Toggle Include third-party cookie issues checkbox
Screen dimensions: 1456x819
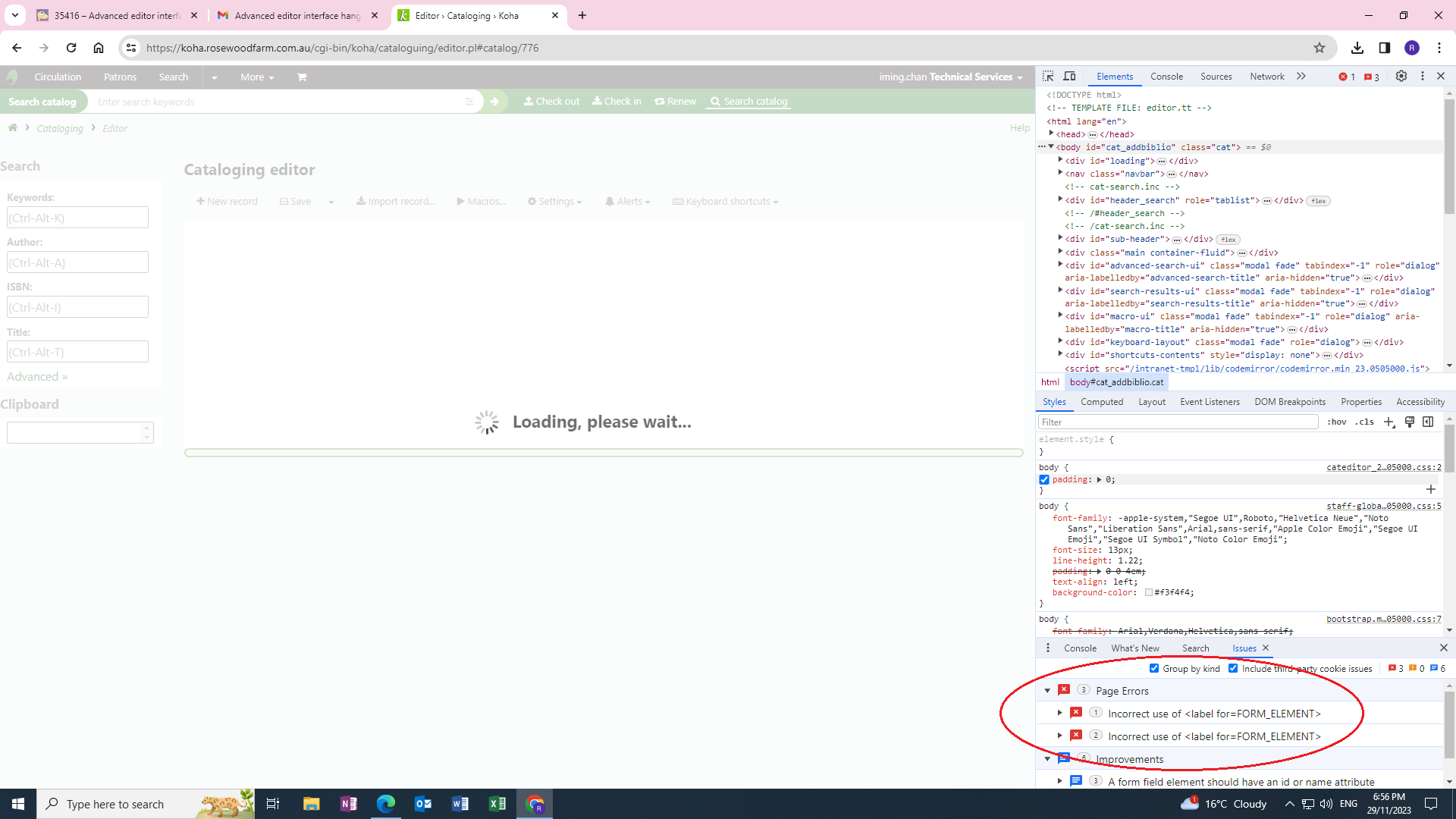point(1233,669)
